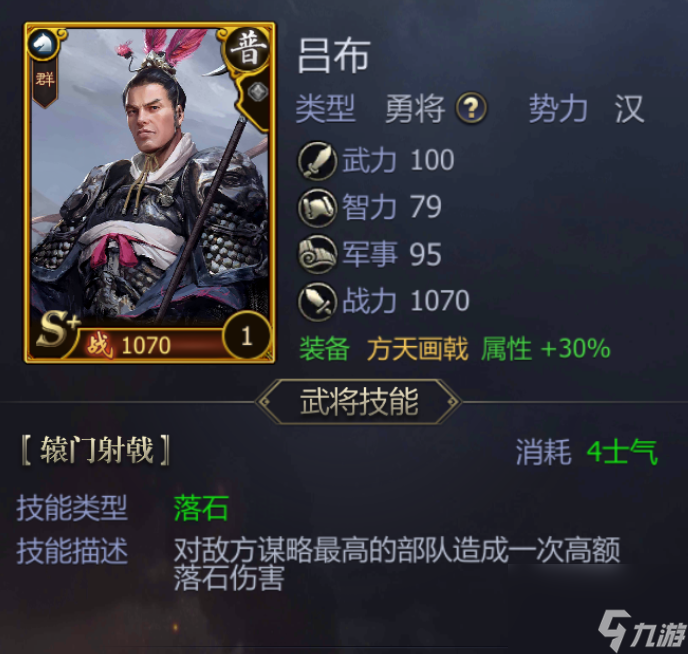
Task: Click the 群 faction banner on the card
Action: coord(45,83)
